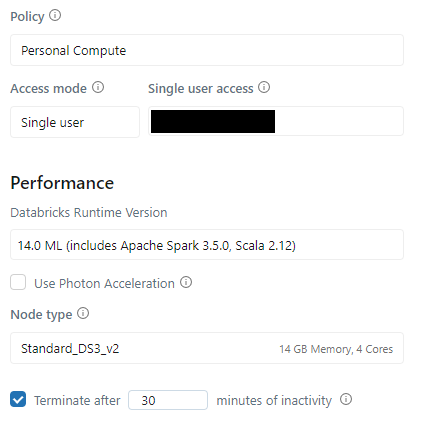Uncheck the Terminate after checkbox
This screenshot has height=429, width=438.
pyautogui.click(x=18, y=399)
